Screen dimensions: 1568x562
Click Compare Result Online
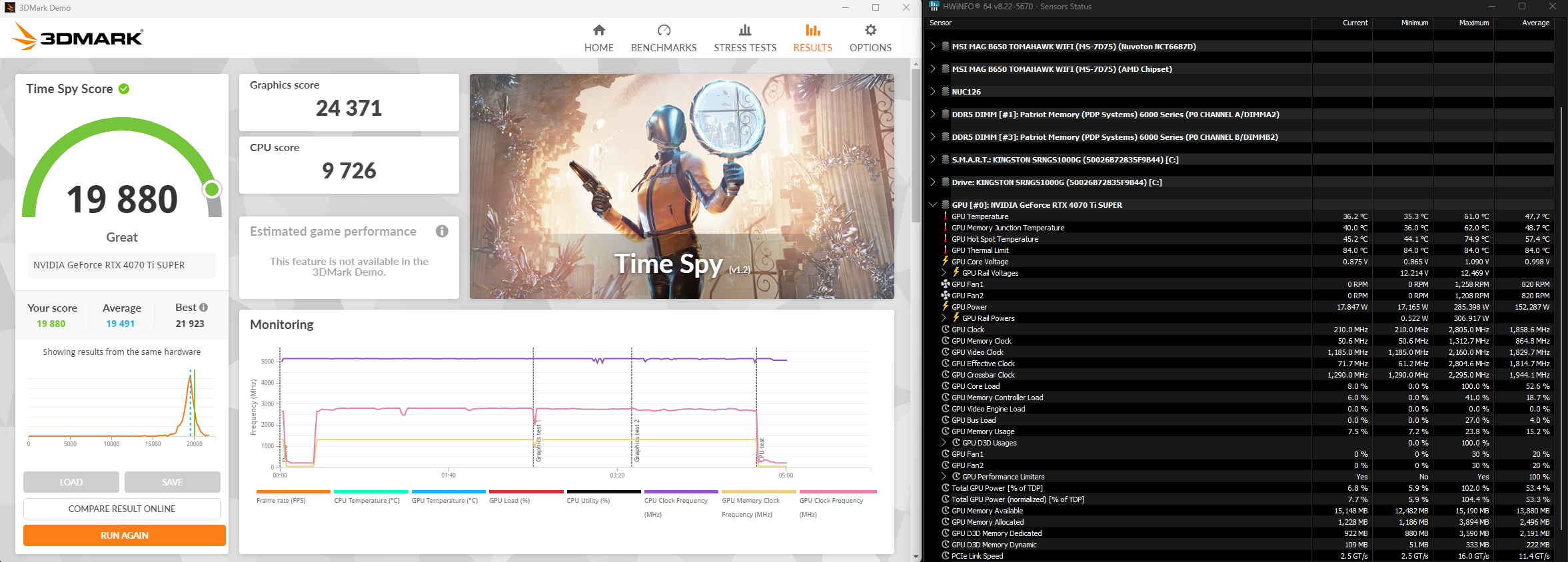(x=122, y=509)
